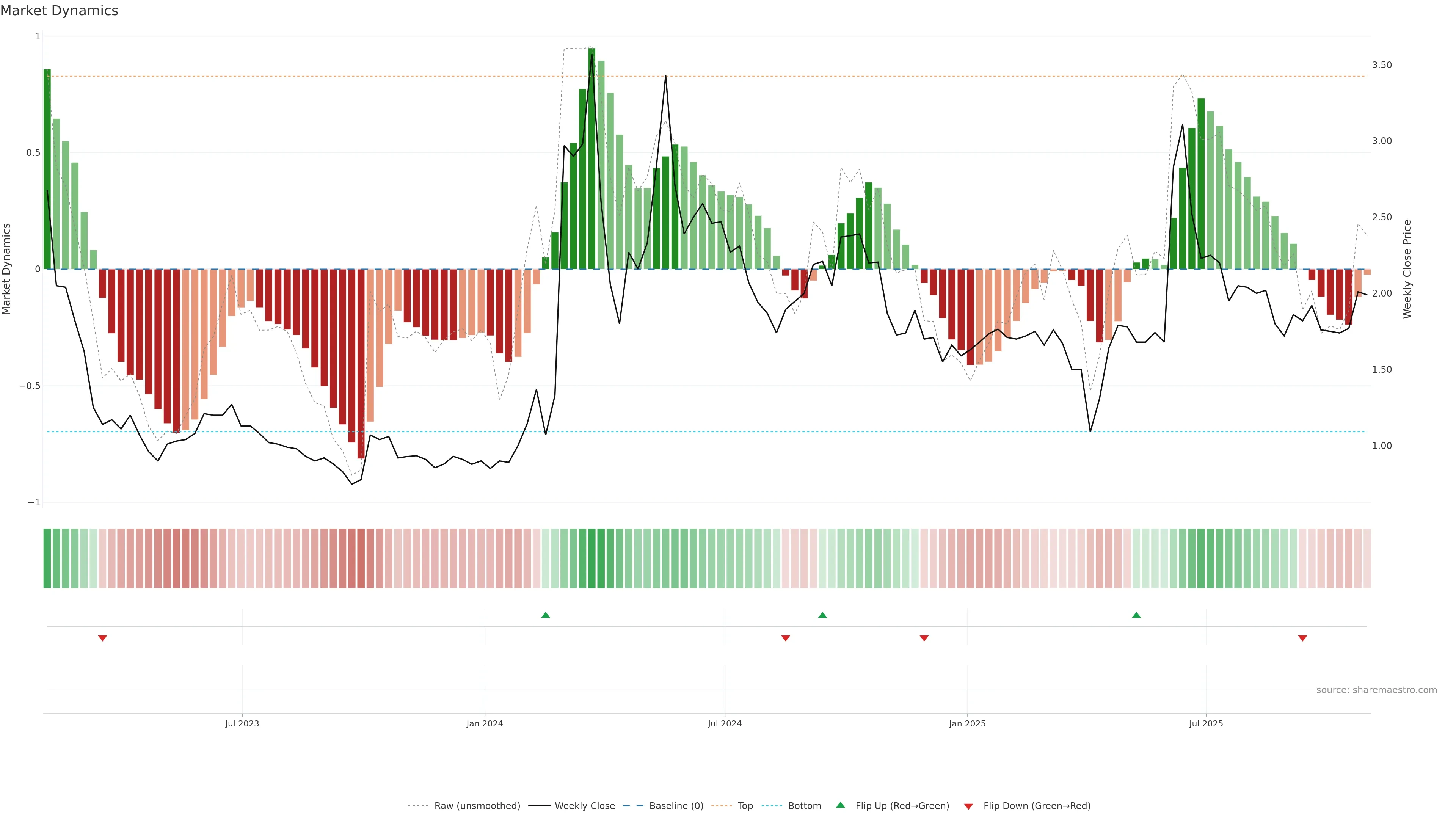Click the green flip-up marker after Jan 2024
This screenshot has width=1456, height=819.
546,615
